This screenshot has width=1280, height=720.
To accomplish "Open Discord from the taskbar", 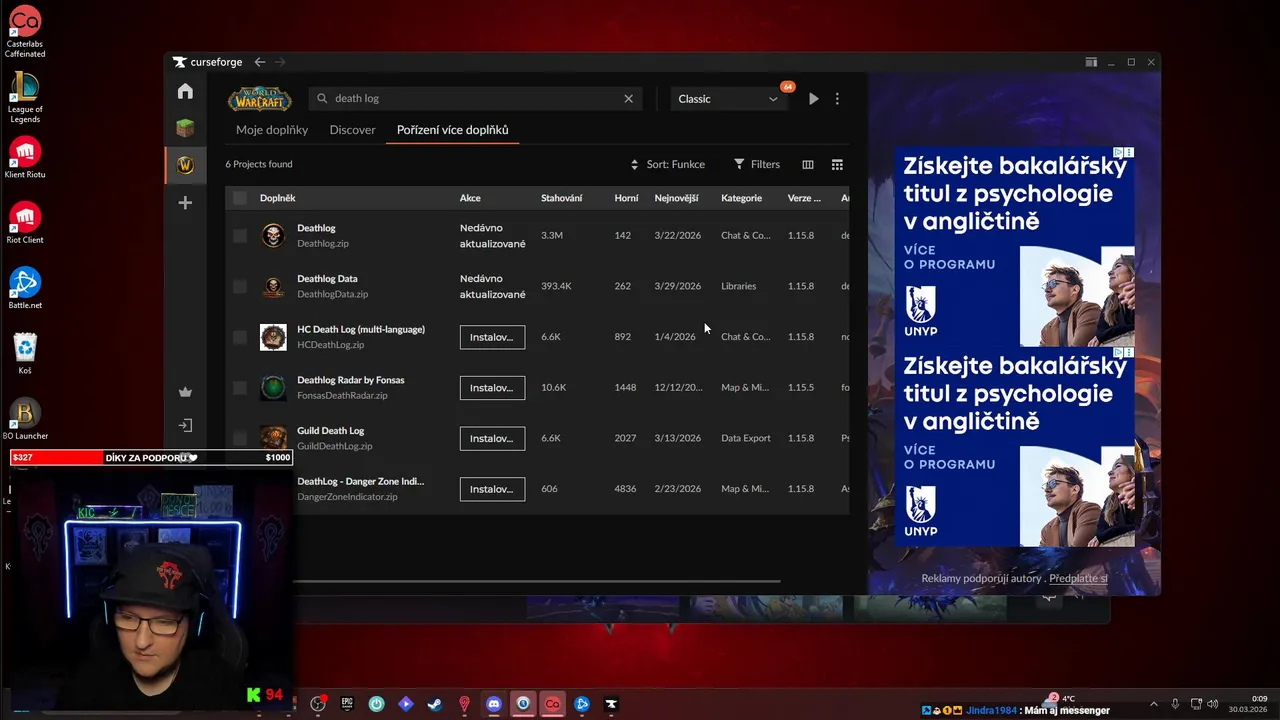I will click(493, 704).
